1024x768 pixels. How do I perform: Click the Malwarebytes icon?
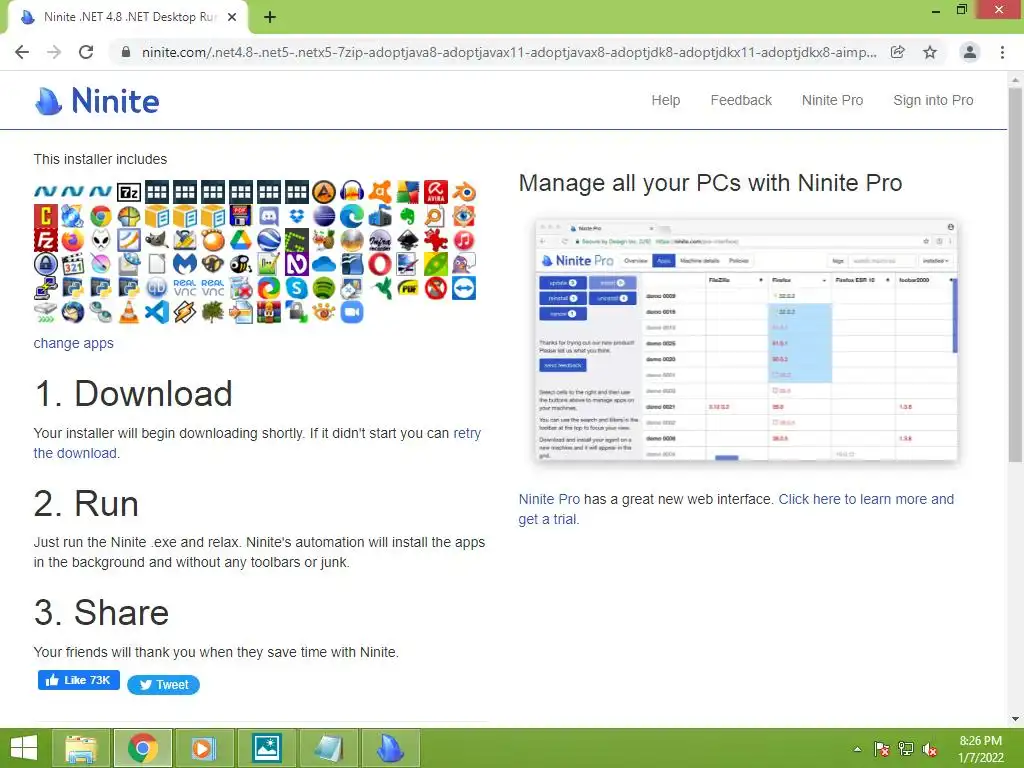pyautogui.click(x=185, y=264)
